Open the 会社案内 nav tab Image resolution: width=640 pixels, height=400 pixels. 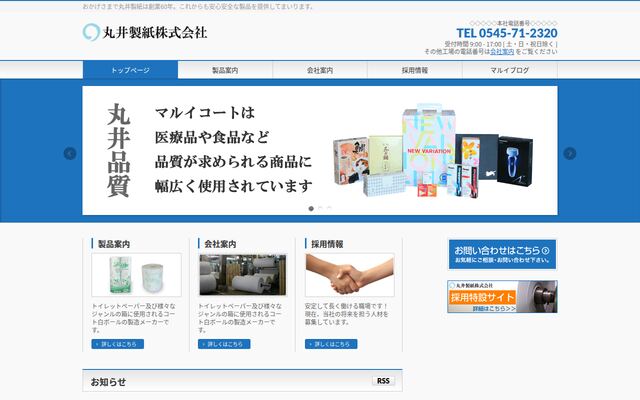point(320,70)
